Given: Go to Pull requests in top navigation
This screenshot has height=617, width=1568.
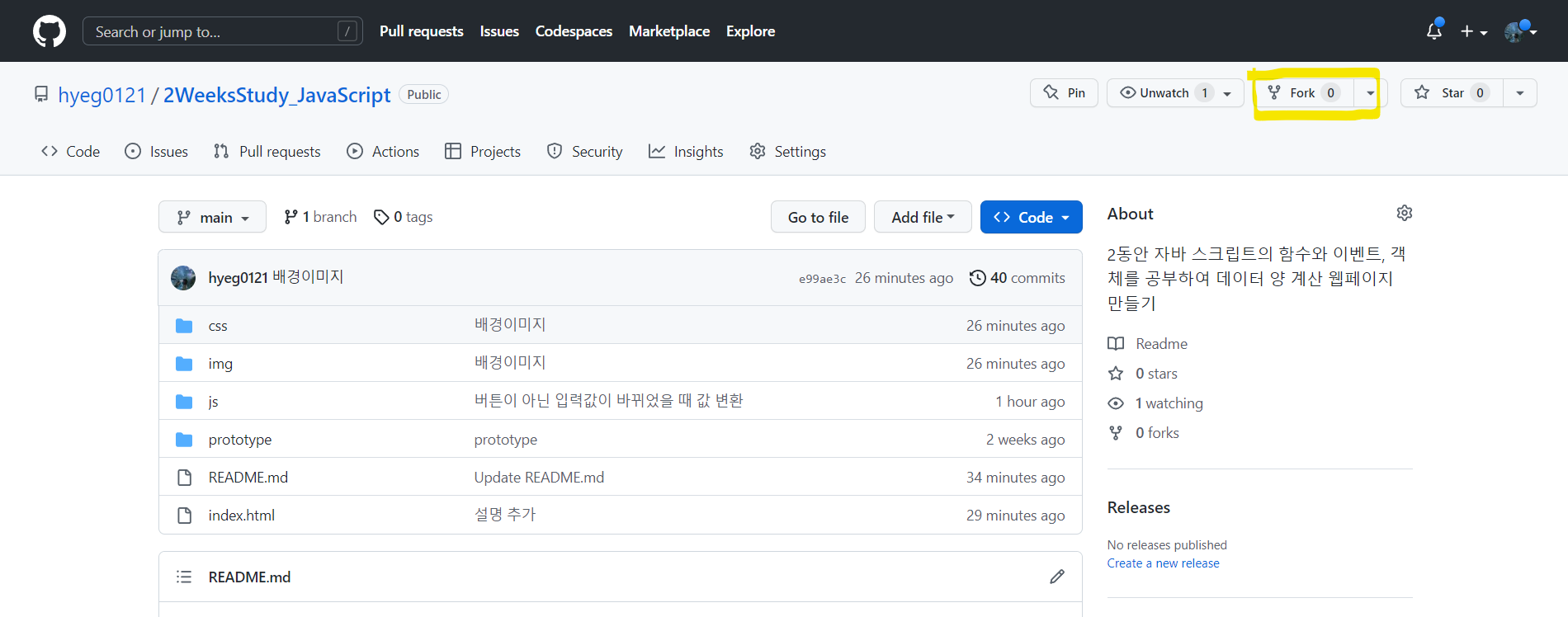Looking at the screenshot, I should pos(422,31).
